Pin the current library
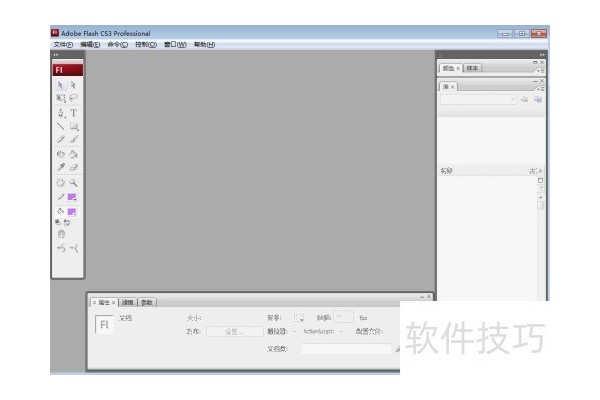 click(x=524, y=100)
